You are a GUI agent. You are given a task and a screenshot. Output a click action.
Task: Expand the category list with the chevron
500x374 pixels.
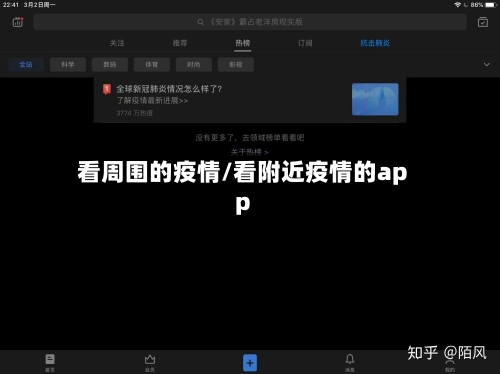[x=487, y=64]
